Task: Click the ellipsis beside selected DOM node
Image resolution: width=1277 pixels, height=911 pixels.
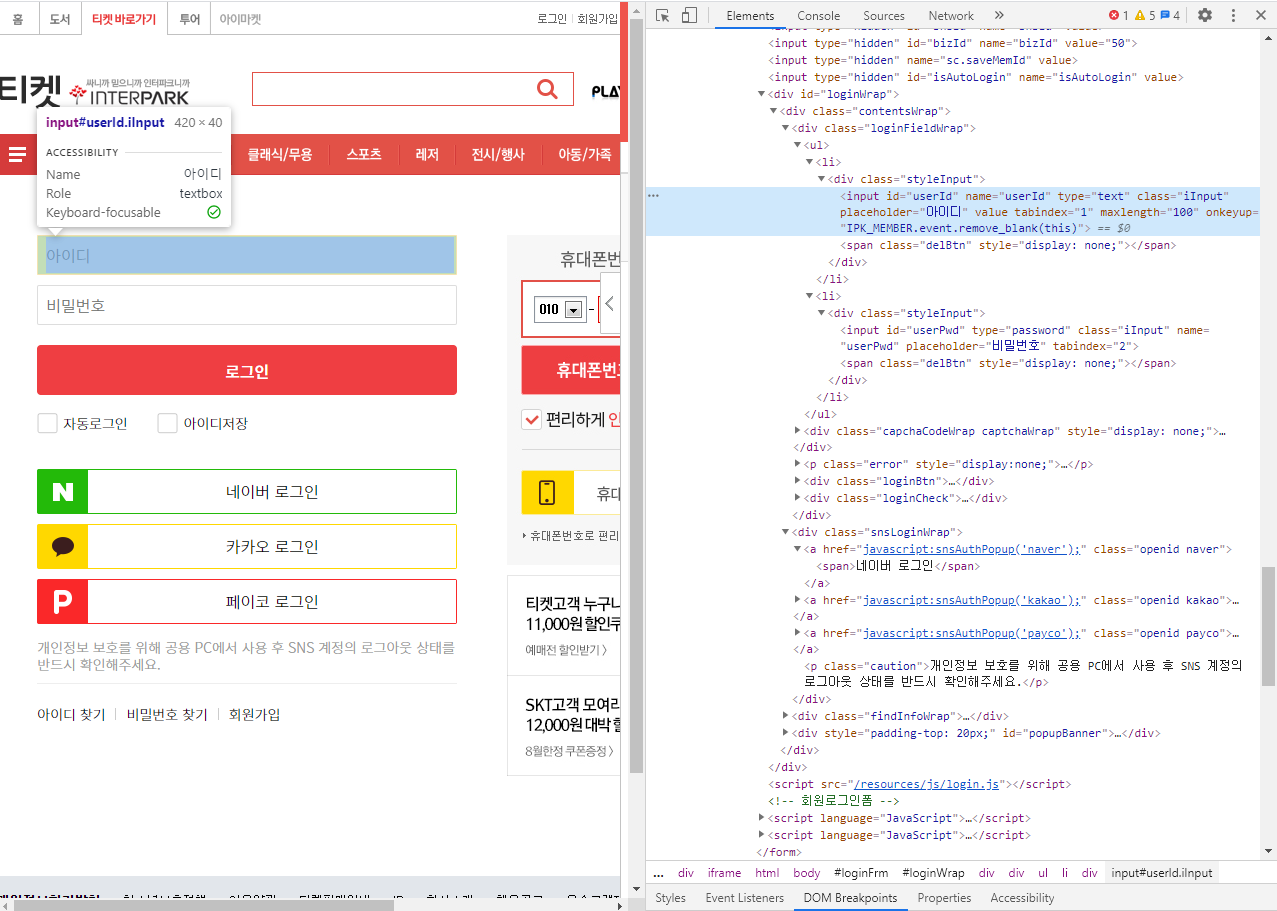Action: 654,196
